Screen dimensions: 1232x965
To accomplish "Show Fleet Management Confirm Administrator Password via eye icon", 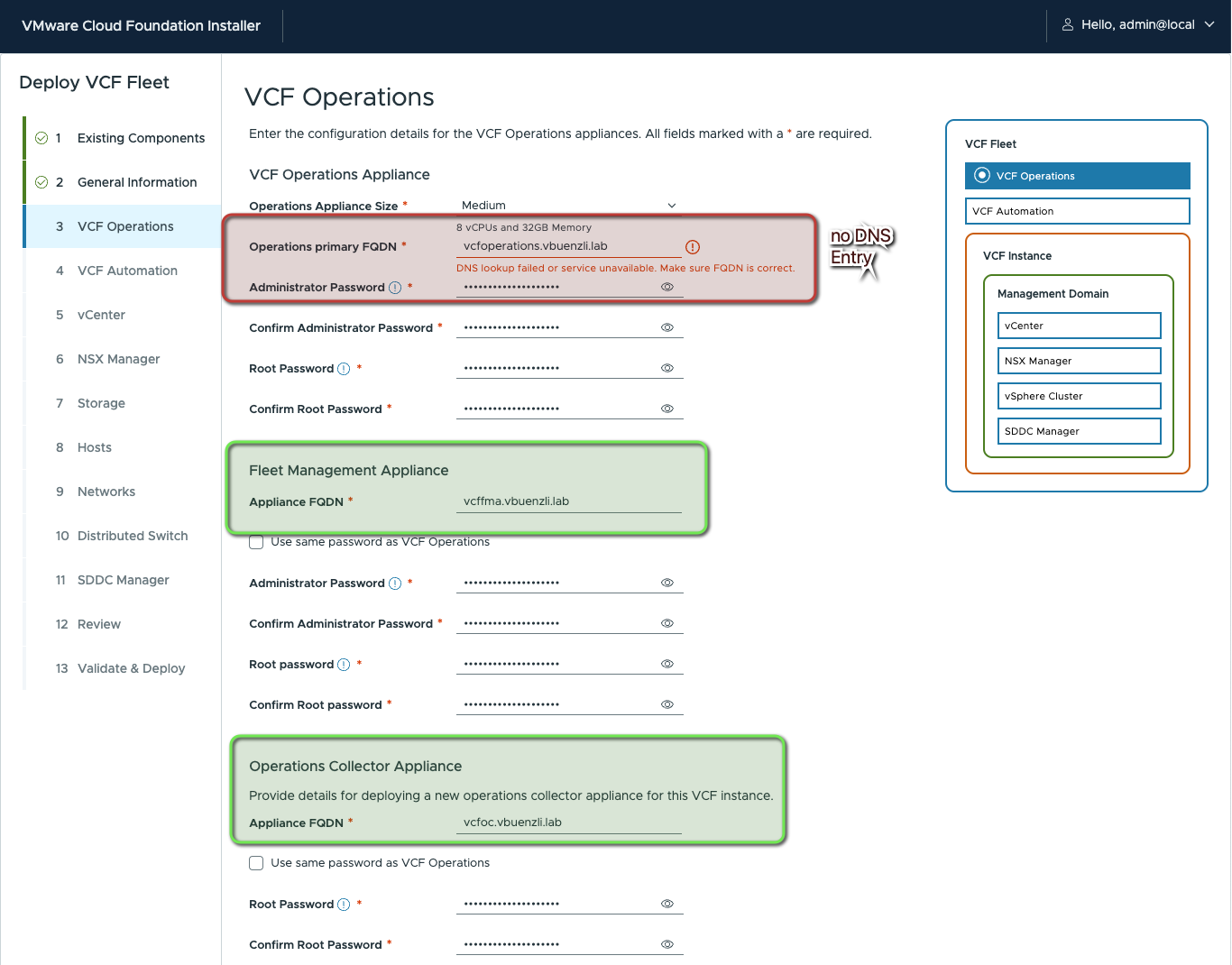I will pos(667,623).
